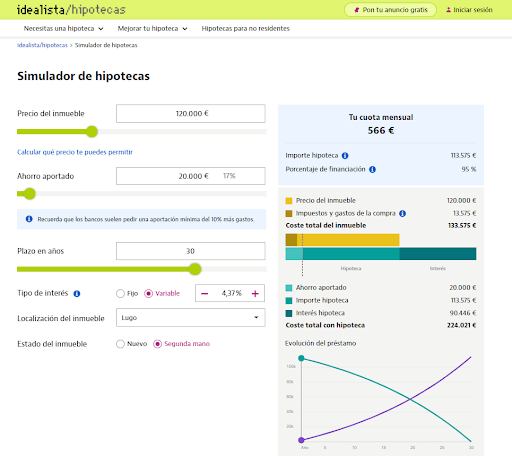The height and width of the screenshot is (456, 512).
Task: Click info icon beside Impuestos y gastos
Action: [x=402, y=213]
